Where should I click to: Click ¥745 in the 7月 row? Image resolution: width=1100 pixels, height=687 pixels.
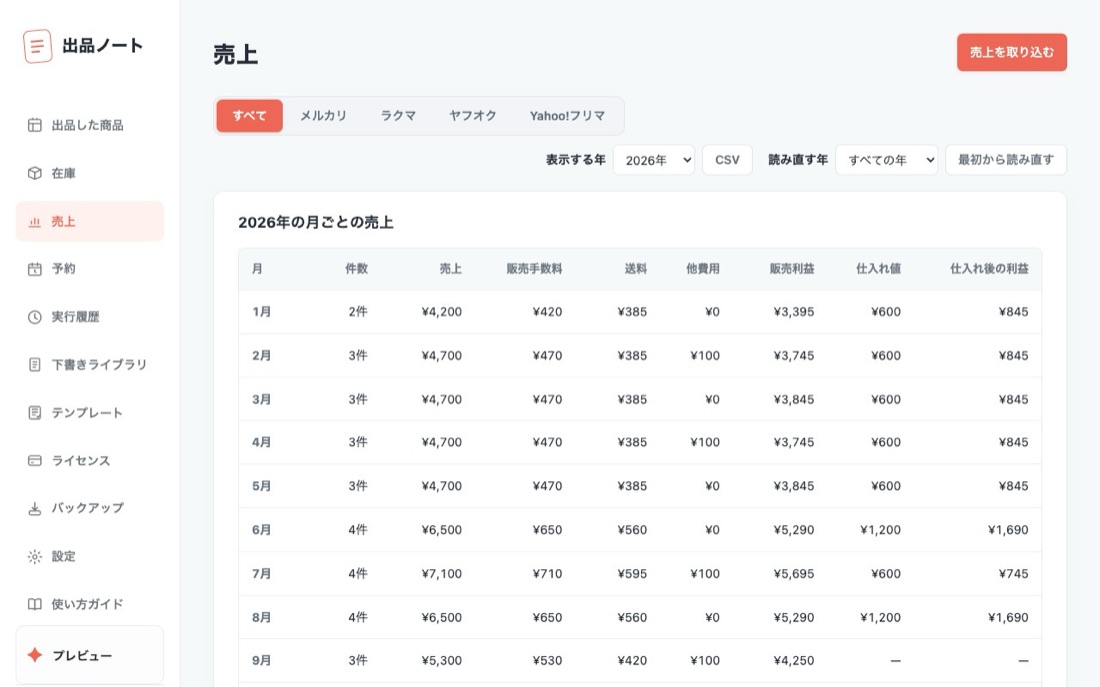[1013, 573]
